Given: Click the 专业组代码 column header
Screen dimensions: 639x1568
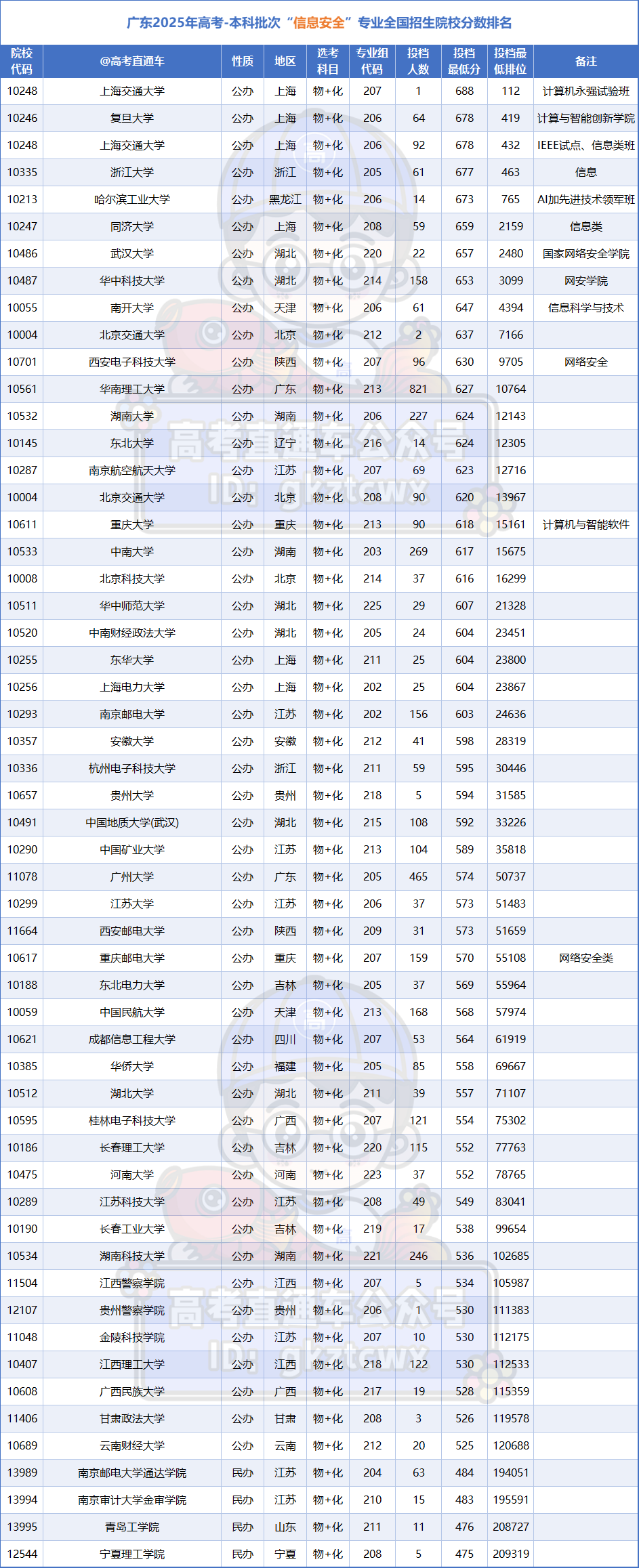Looking at the screenshot, I should pos(372,61).
